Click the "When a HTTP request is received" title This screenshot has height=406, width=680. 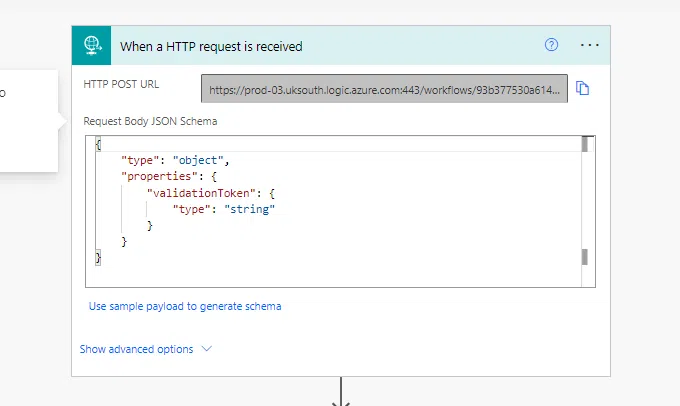tap(211, 46)
